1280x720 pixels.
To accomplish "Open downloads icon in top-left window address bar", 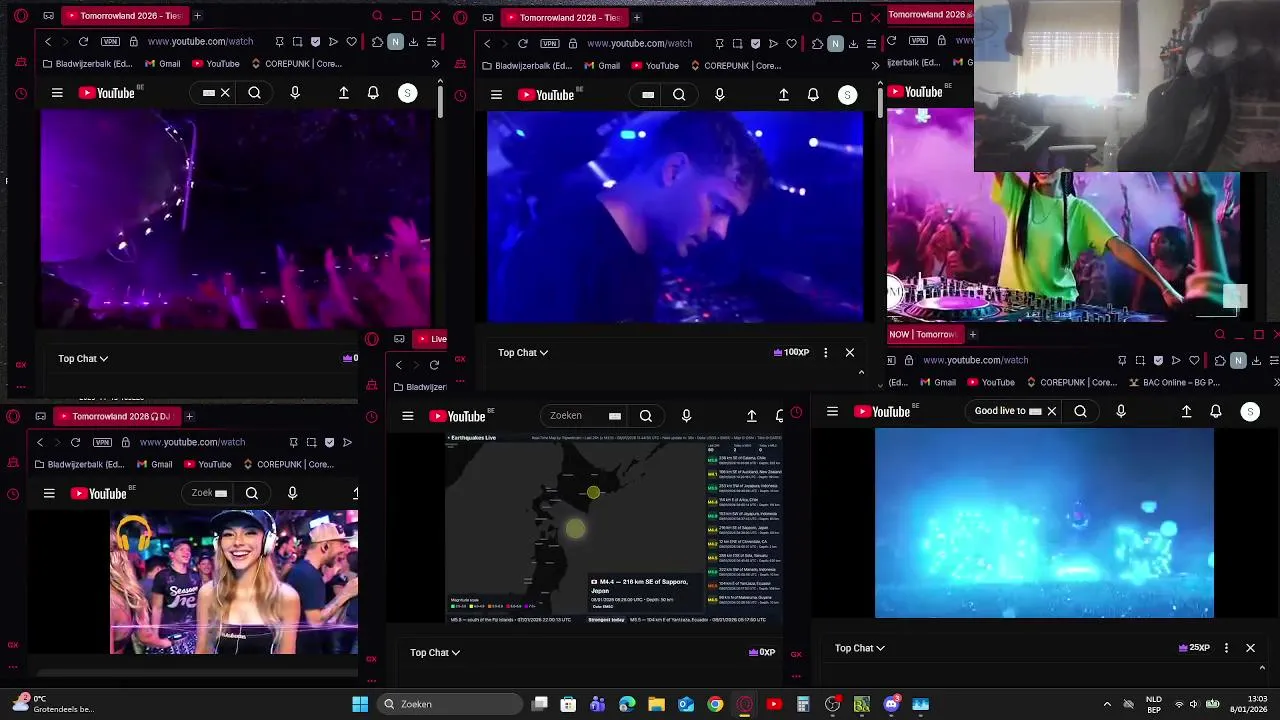I will (x=413, y=42).
